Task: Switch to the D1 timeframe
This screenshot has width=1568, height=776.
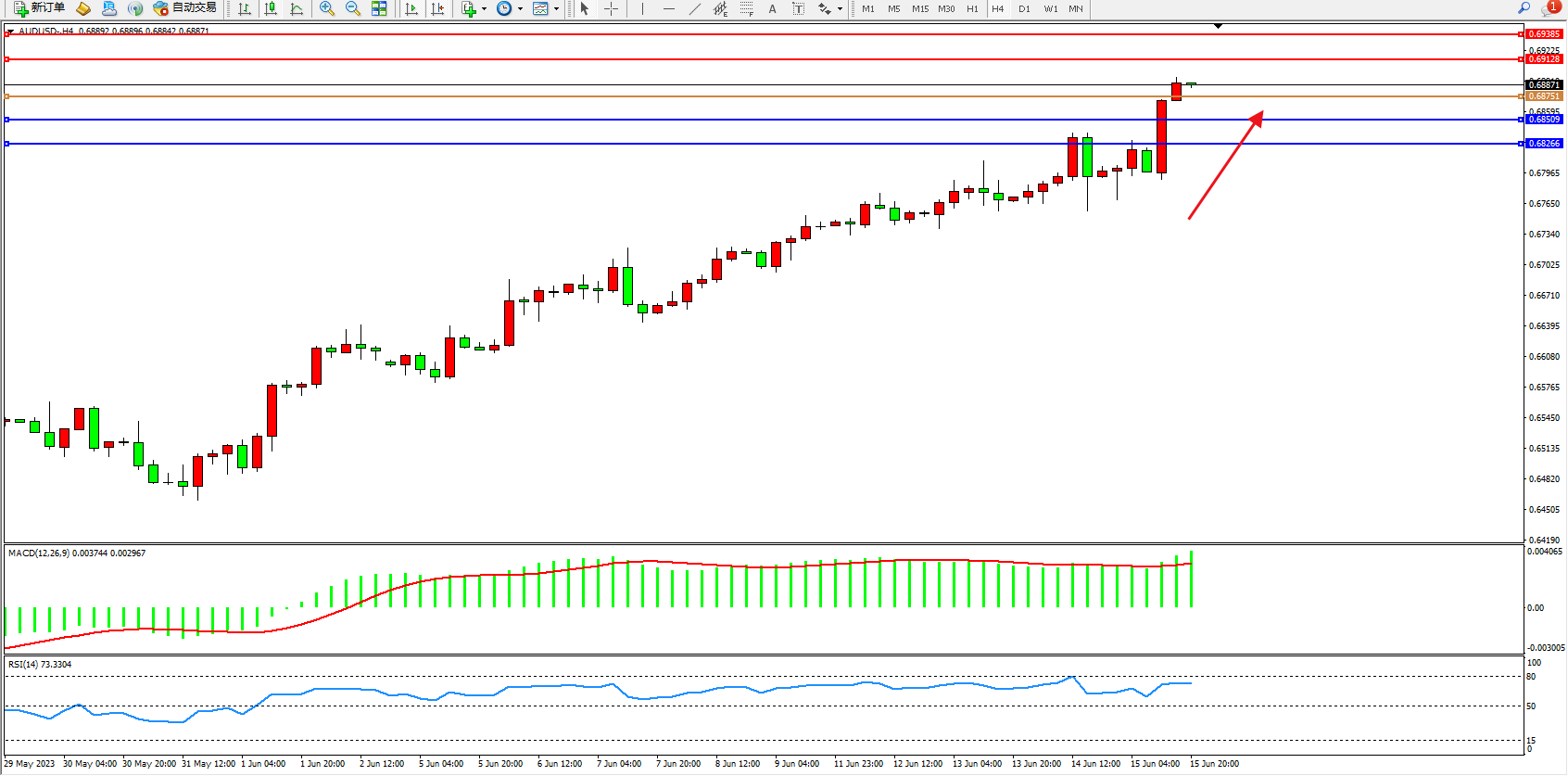Action: [x=1024, y=8]
